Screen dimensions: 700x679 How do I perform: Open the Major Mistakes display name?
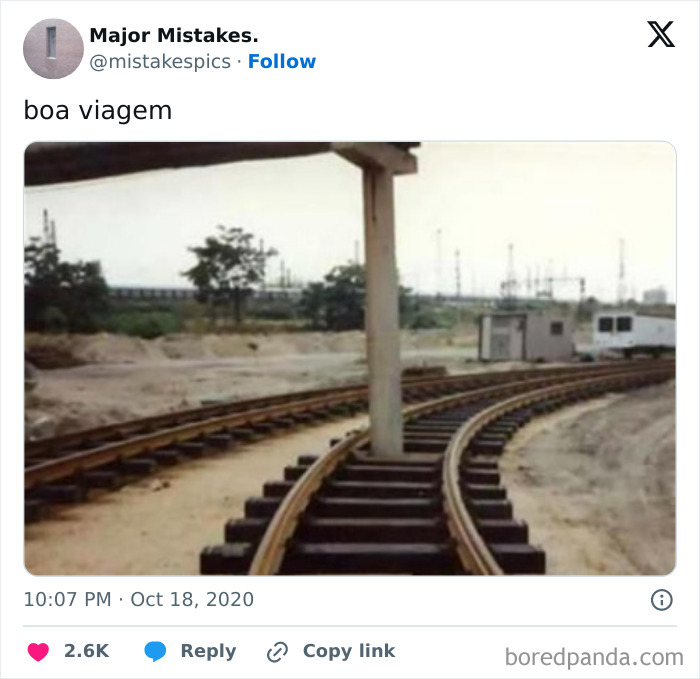174,36
